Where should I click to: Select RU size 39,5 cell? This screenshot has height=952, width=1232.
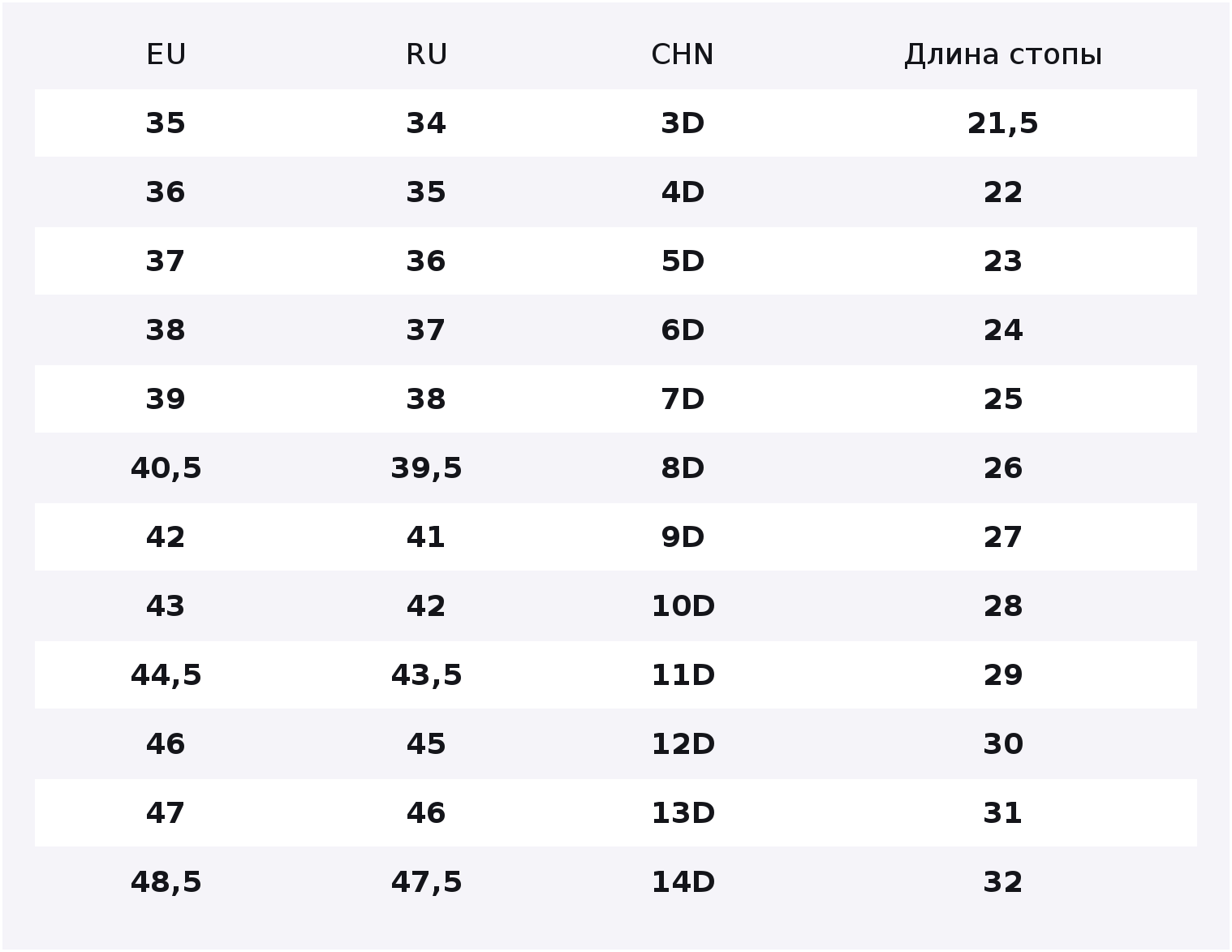426,468
